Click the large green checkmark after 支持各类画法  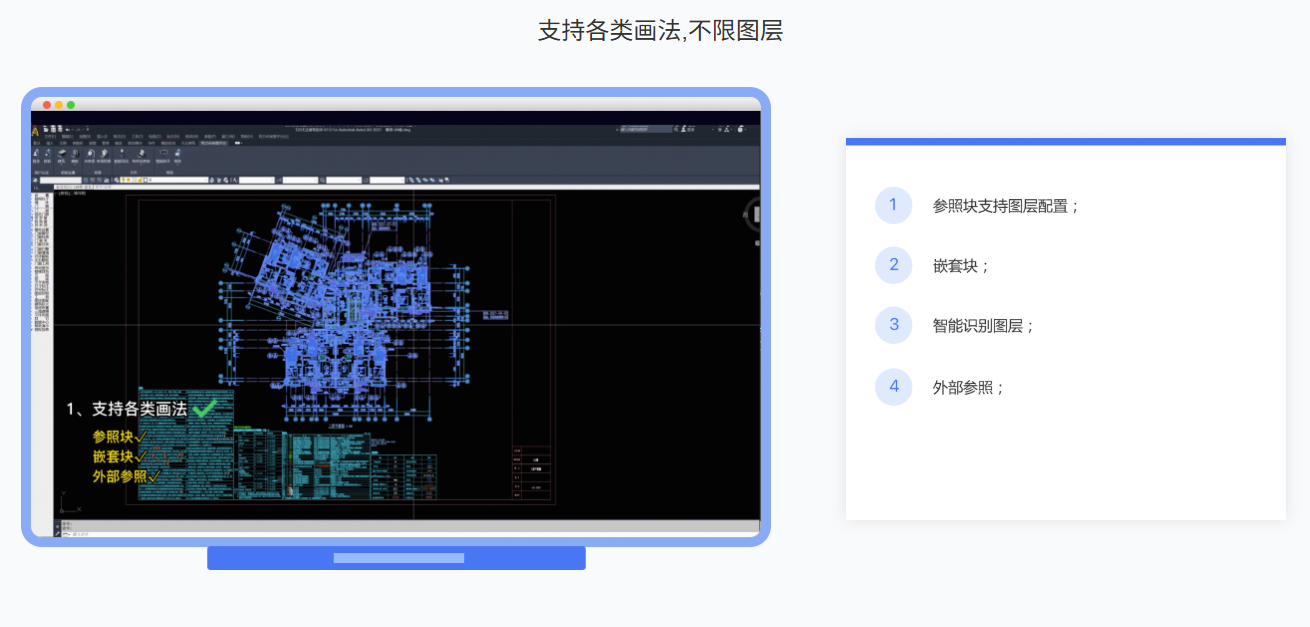point(205,408)
